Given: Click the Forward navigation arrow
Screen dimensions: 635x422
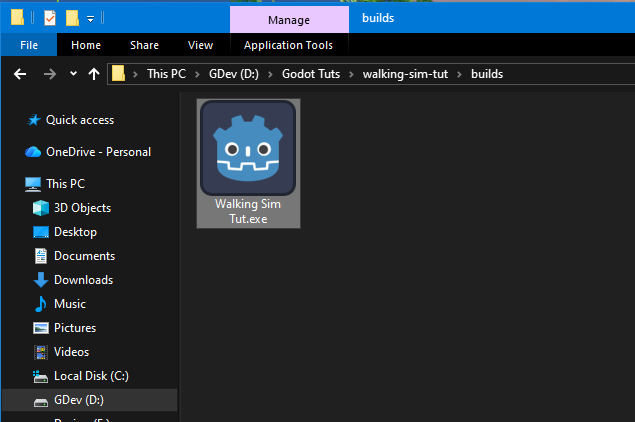Looking at the screenshot, I should 49,74.
